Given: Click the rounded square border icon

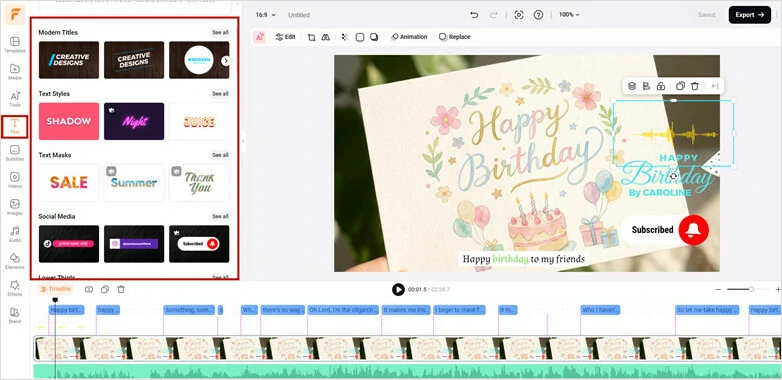Looking at the screenshot, I should (x=360, y=37).
